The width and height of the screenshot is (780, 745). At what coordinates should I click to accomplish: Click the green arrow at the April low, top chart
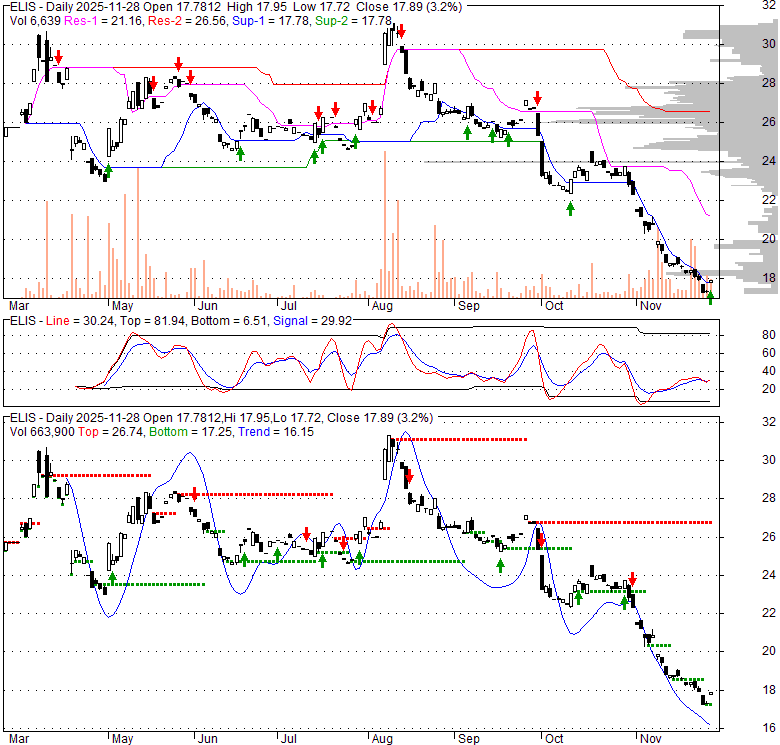coord(108,171)
